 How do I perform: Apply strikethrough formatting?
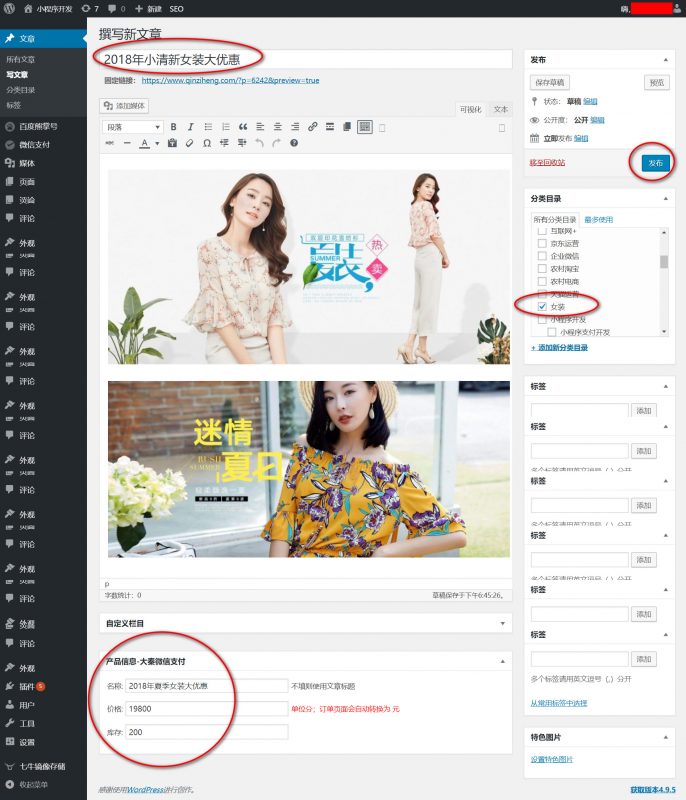pyautogui.click(x=110, y=143)
